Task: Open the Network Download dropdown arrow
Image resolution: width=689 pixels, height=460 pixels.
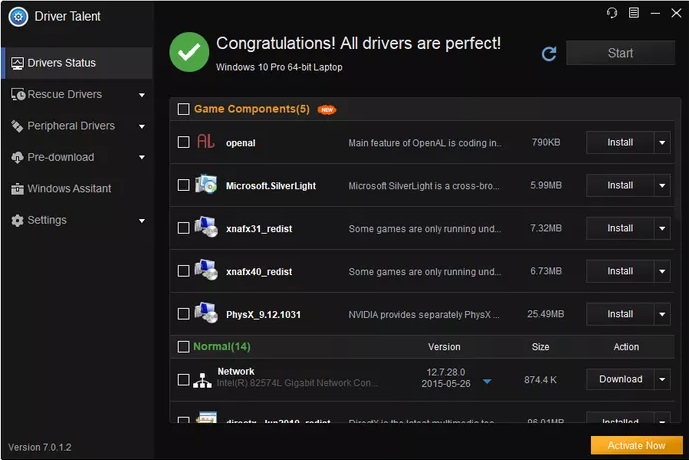Action: point(662,379)
